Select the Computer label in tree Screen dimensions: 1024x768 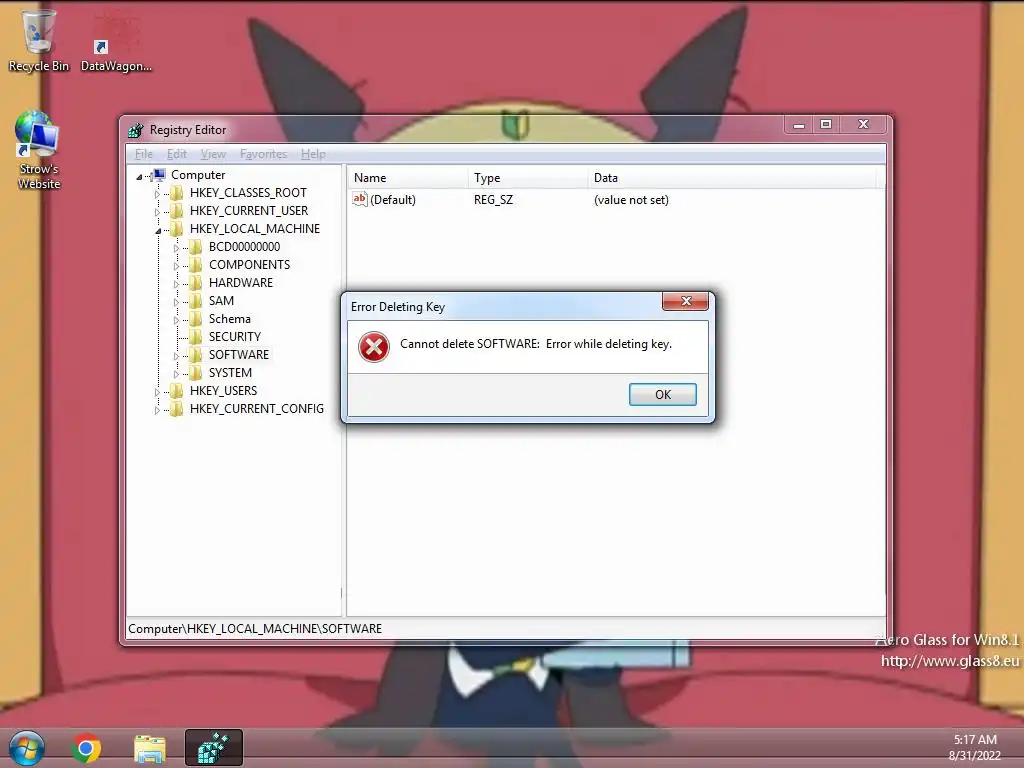click(198, 174)
